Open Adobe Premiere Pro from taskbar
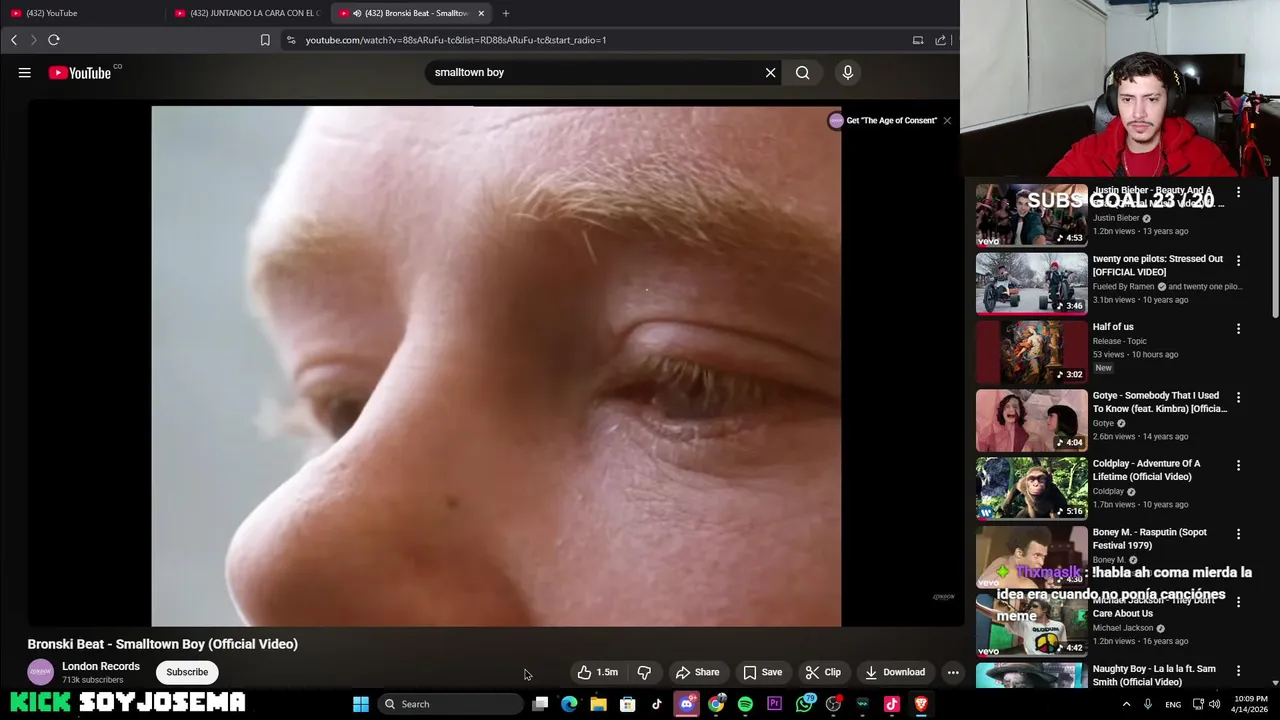 [774, 704]
